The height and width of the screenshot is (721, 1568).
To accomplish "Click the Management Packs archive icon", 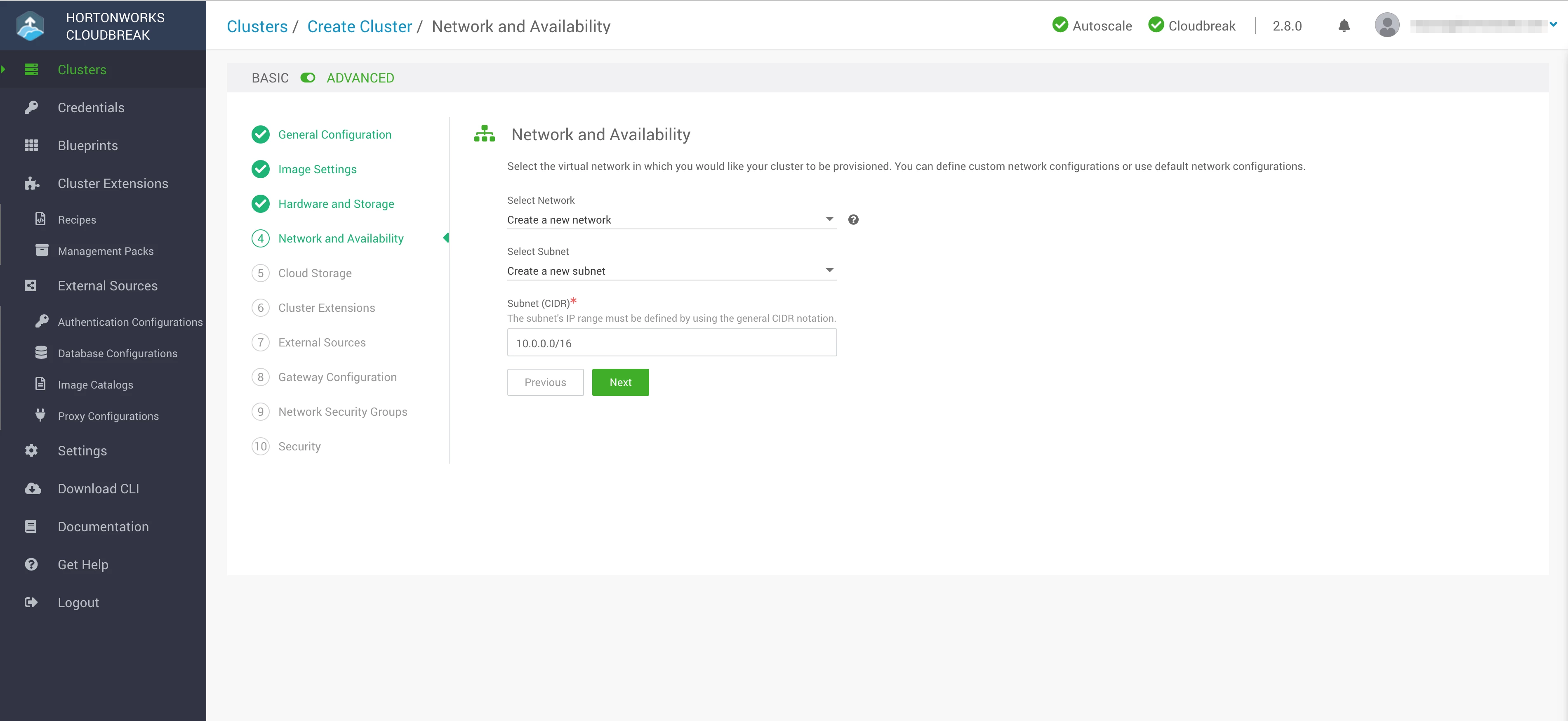I will click(x=41, y=250).
